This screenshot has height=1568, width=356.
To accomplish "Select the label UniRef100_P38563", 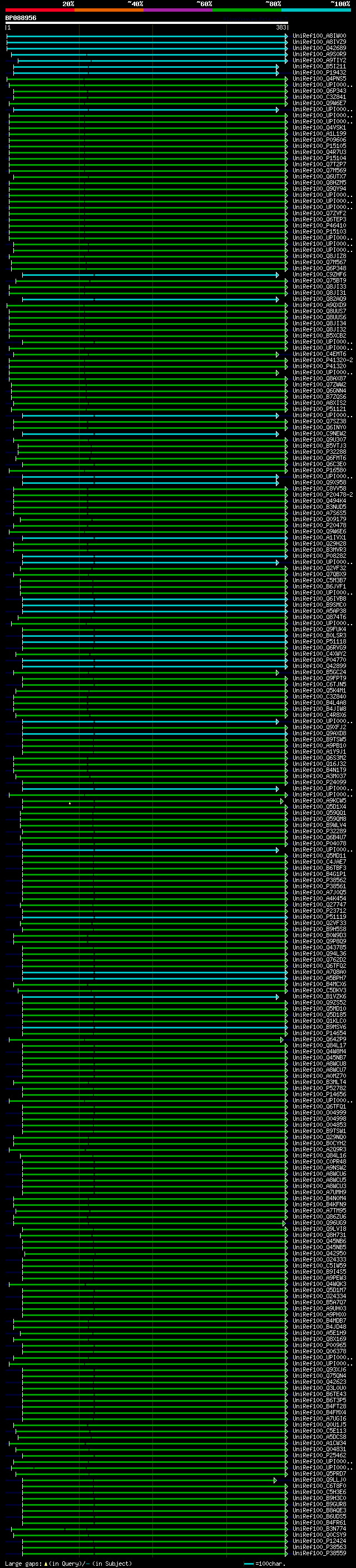I will [319, 1547].
